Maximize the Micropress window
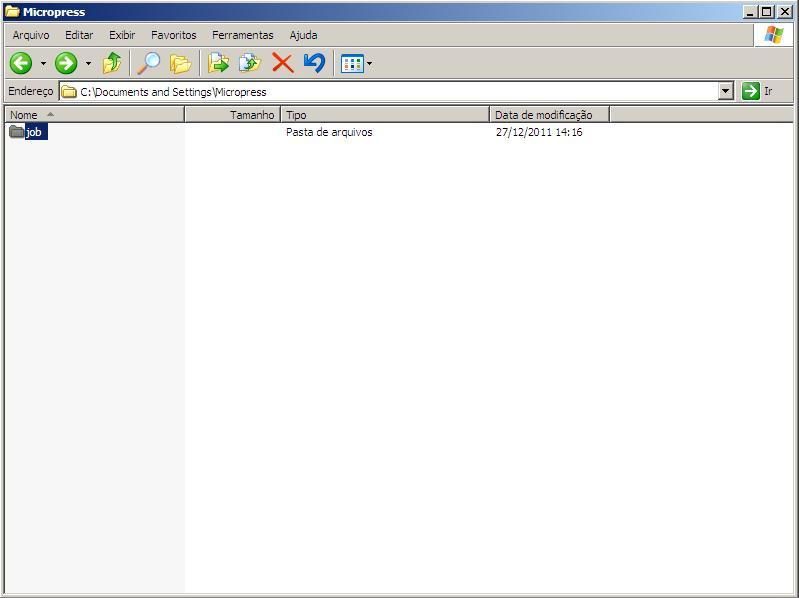The image size is (799, 598). 766,12
